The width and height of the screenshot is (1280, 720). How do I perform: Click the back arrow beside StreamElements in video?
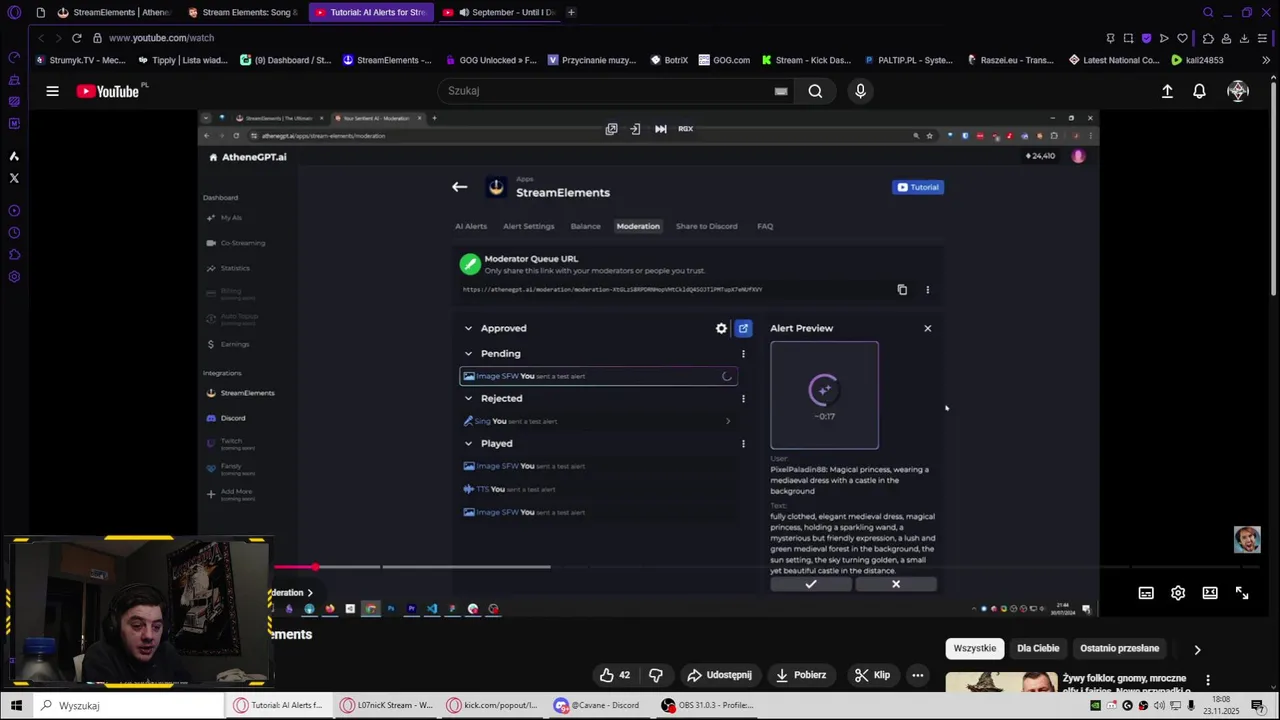coord(459,187)
